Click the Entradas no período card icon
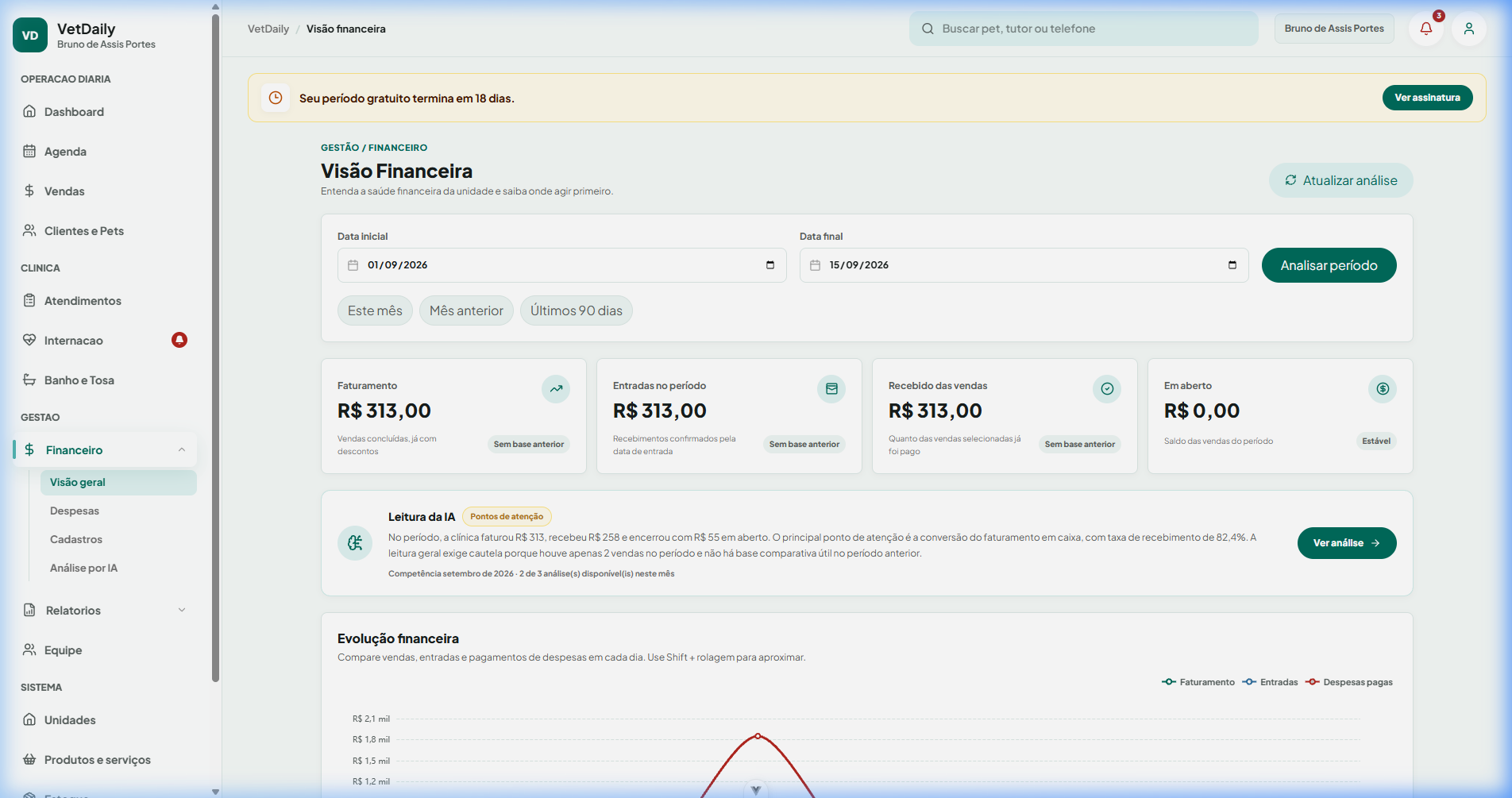Image resolution: width=1512 pixels, height=798 pixels. [831, 389]
